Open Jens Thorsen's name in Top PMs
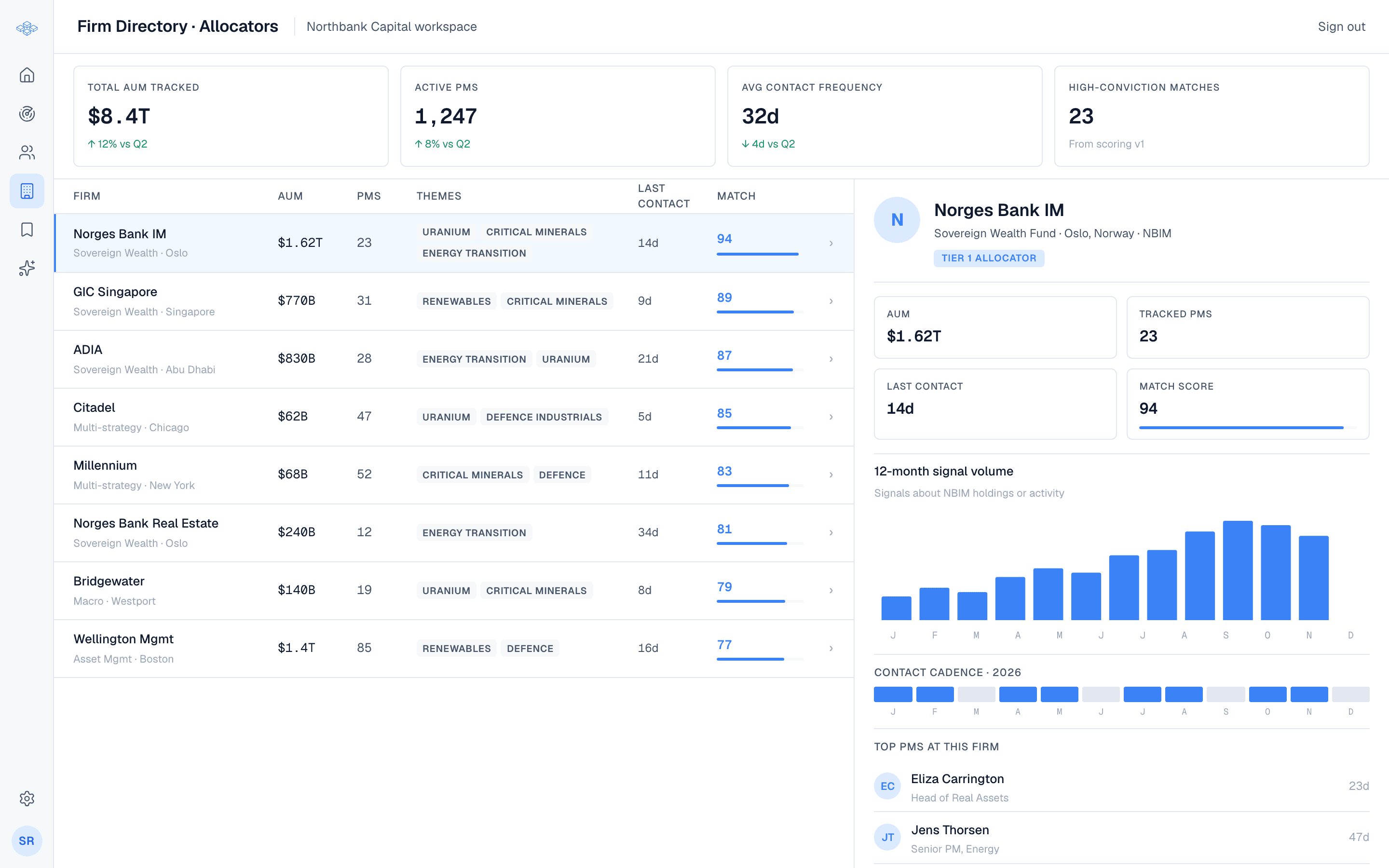 [x=950, y=830]
